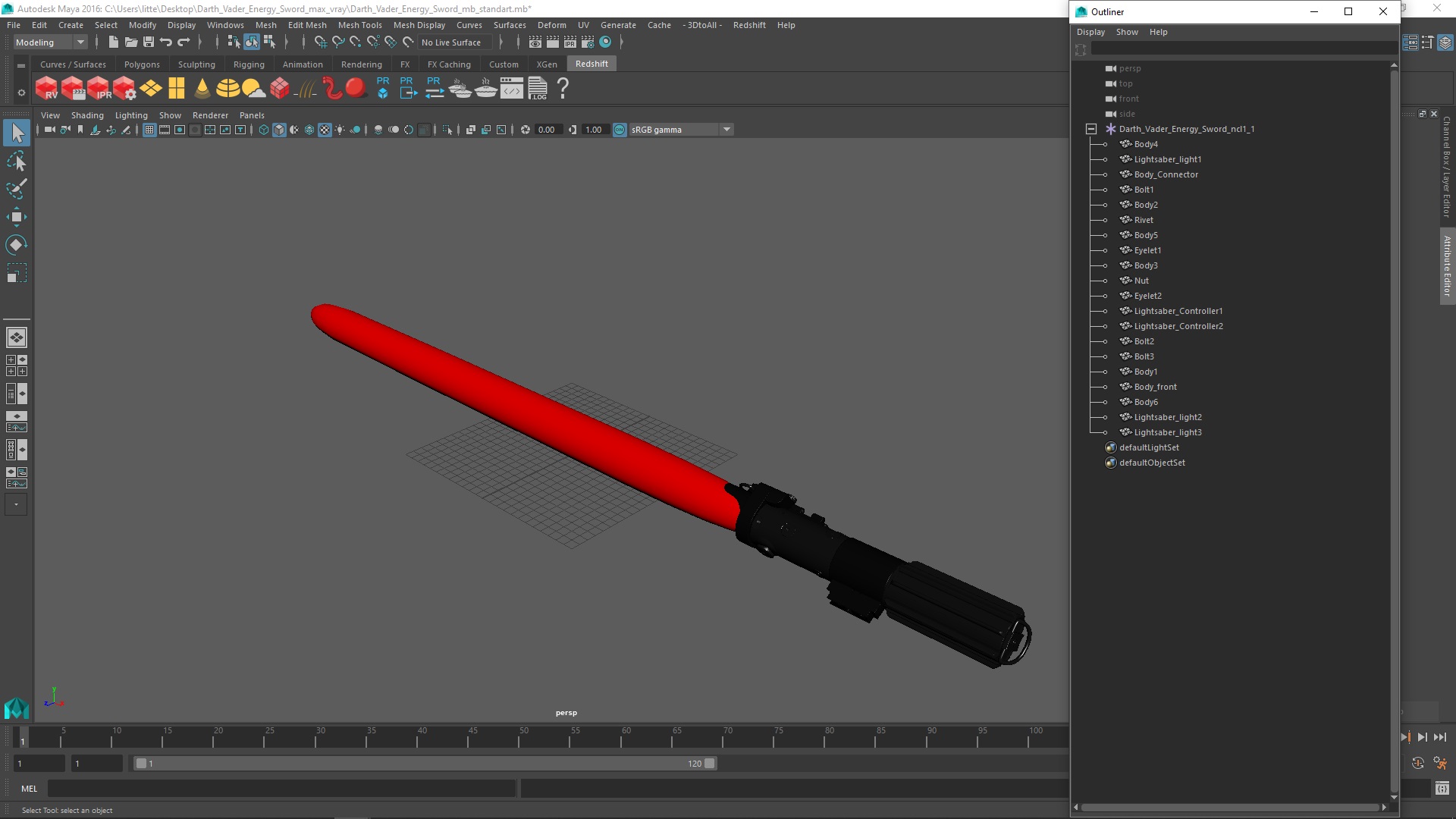Select the Lasso tool in toolbox
1456x819 pixels.
(x=16, y=162)
